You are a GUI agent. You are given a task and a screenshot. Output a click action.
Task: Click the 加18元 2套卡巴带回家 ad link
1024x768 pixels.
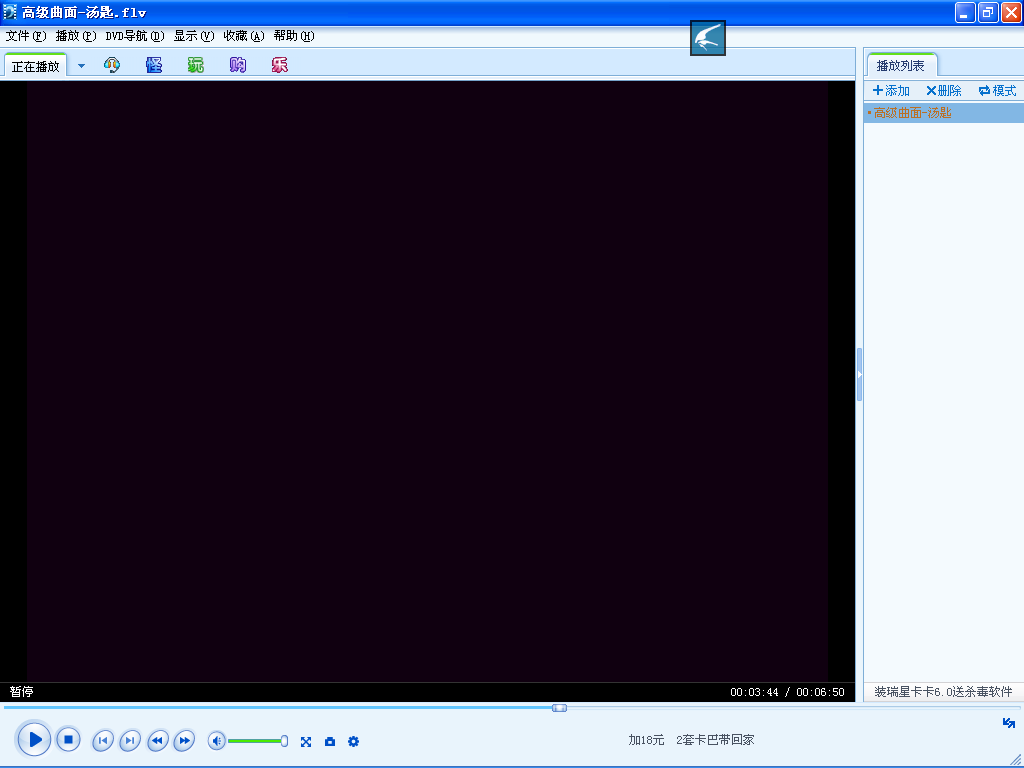(691, 740)
